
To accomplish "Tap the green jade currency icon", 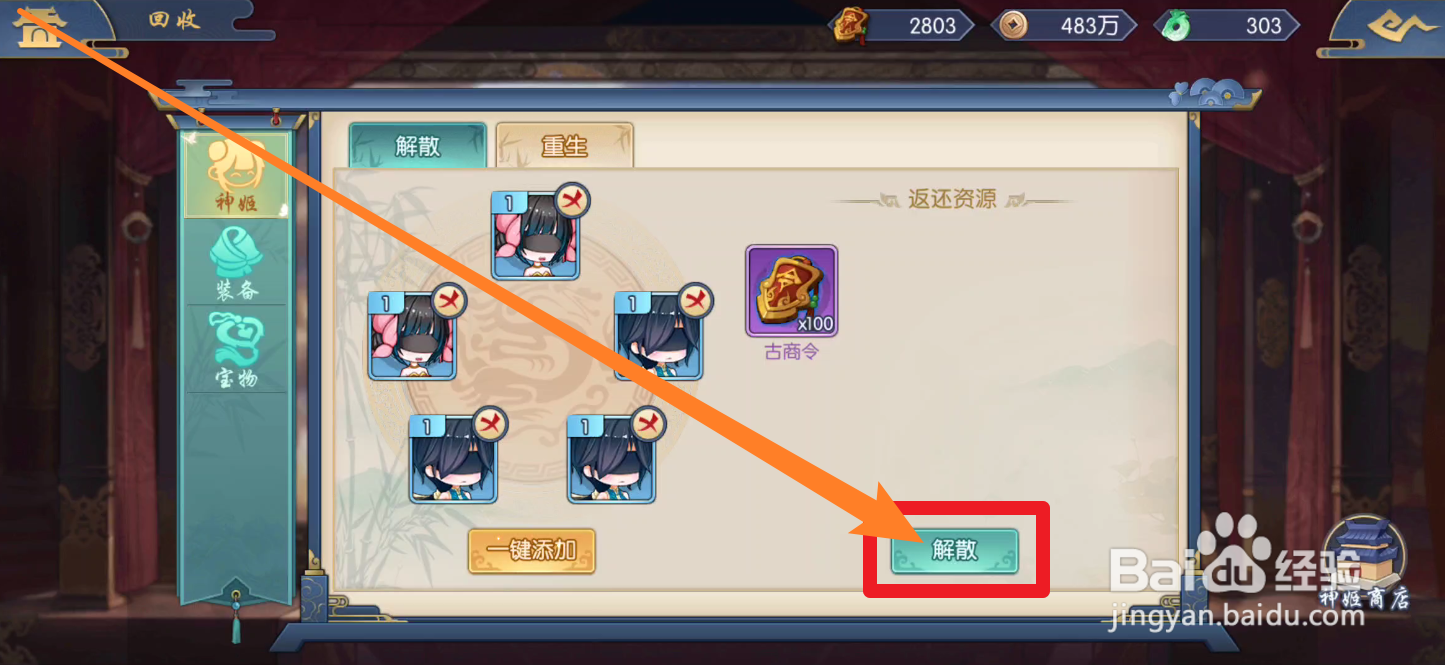I will point(1171,25).
